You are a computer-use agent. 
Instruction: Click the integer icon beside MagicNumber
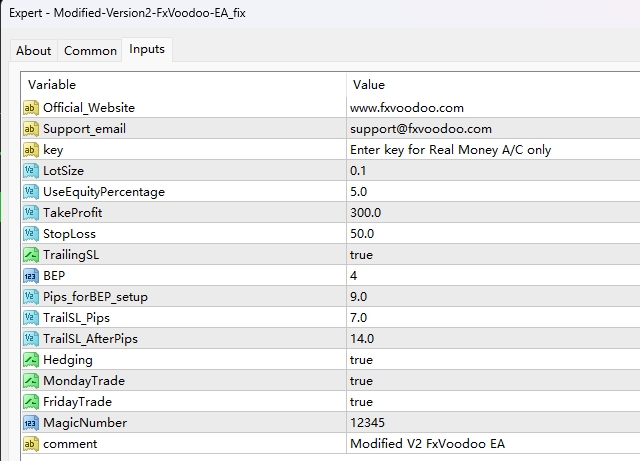click(31, 423)
